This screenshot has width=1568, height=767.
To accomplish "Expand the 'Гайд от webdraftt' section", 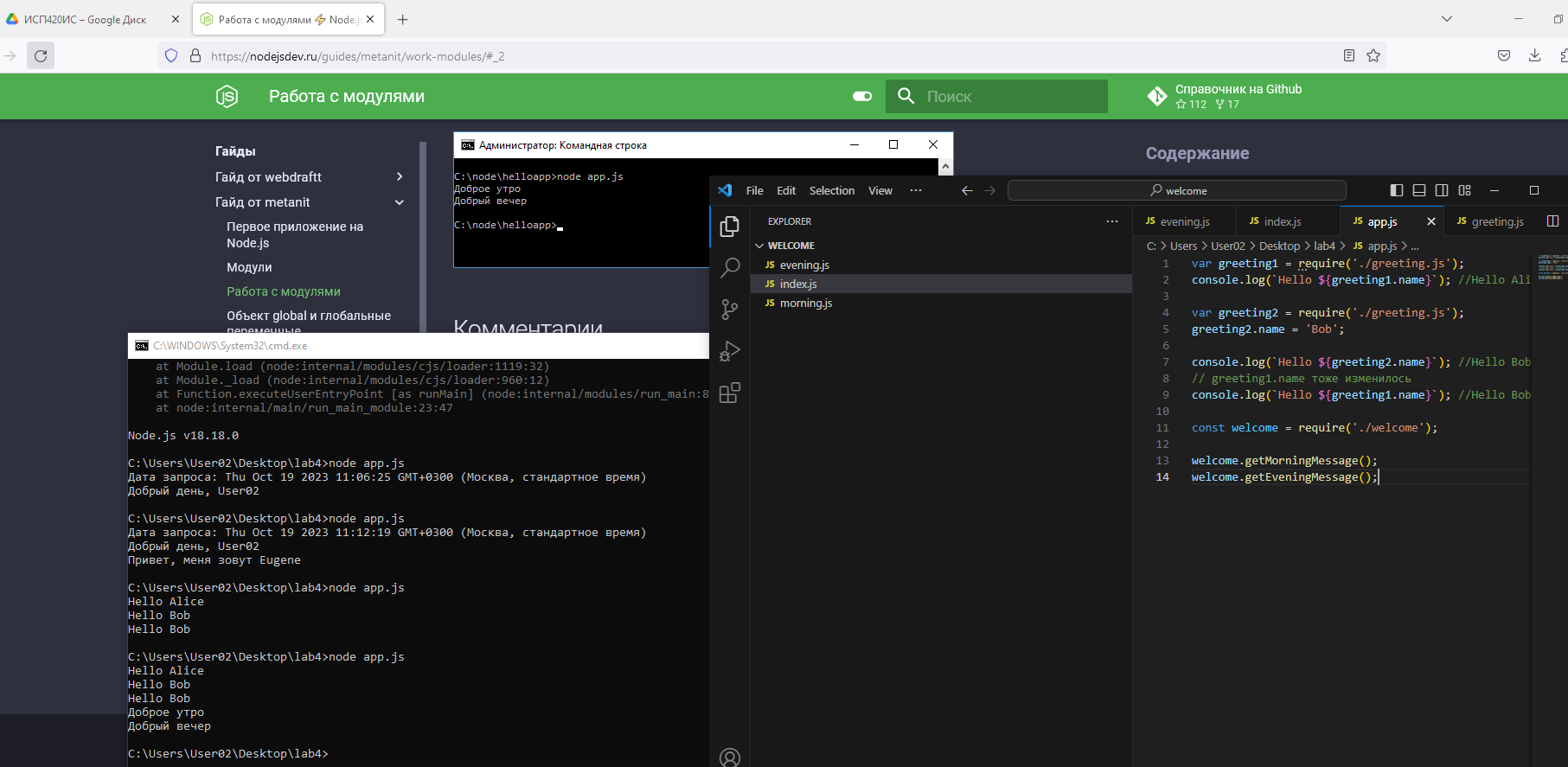I will coord(399,176).
